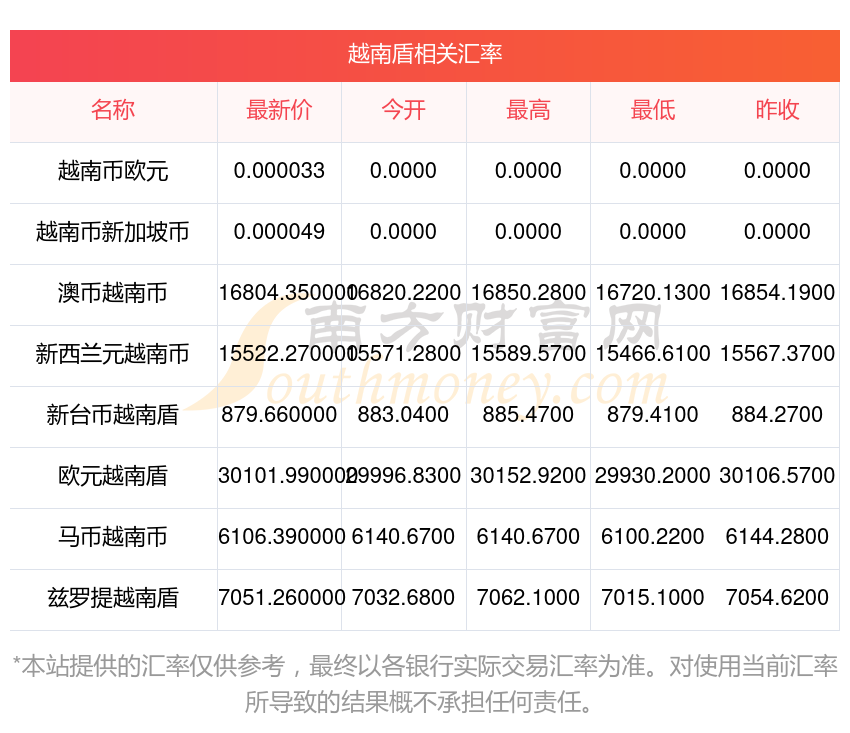Click the 澳币越南币 low value 16720.1300

[x=653, y=293]
